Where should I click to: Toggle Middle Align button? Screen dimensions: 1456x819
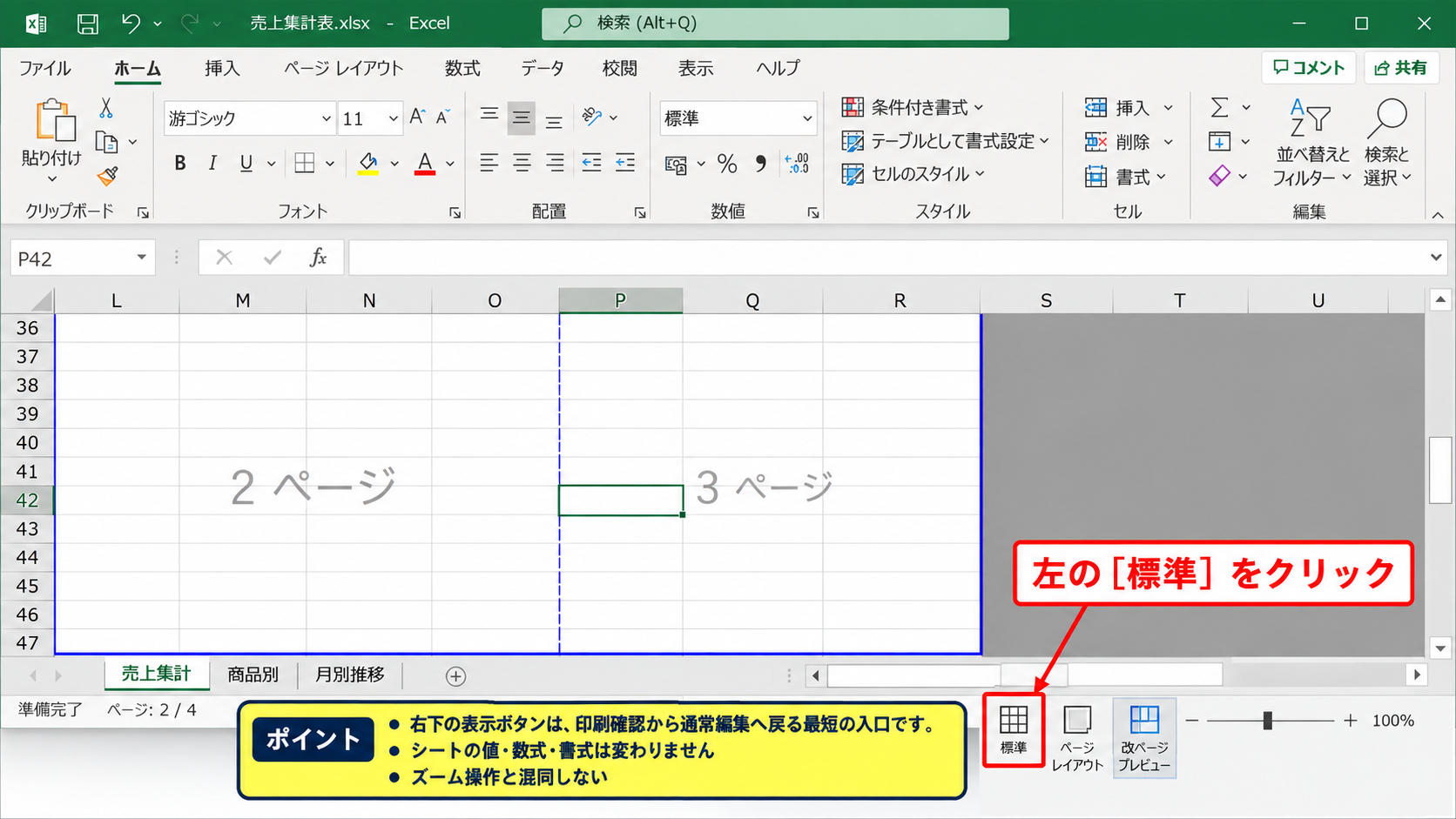click(x=522, y=117)
